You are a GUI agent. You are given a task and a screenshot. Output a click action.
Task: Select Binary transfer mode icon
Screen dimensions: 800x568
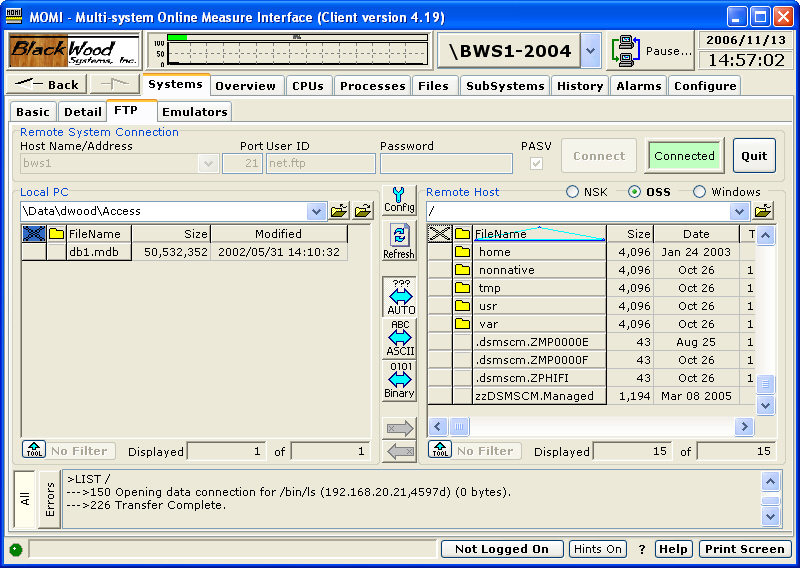coord(400,380)
